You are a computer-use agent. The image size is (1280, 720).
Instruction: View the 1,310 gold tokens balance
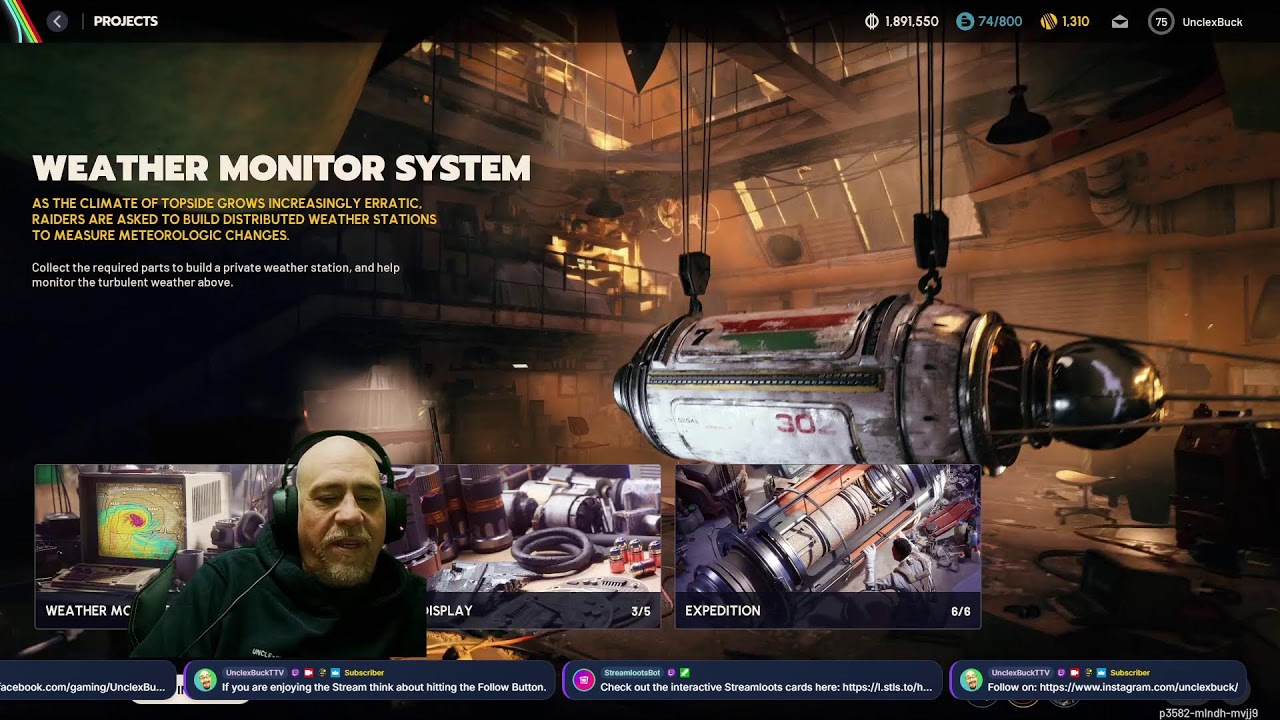coord(1065,21)
